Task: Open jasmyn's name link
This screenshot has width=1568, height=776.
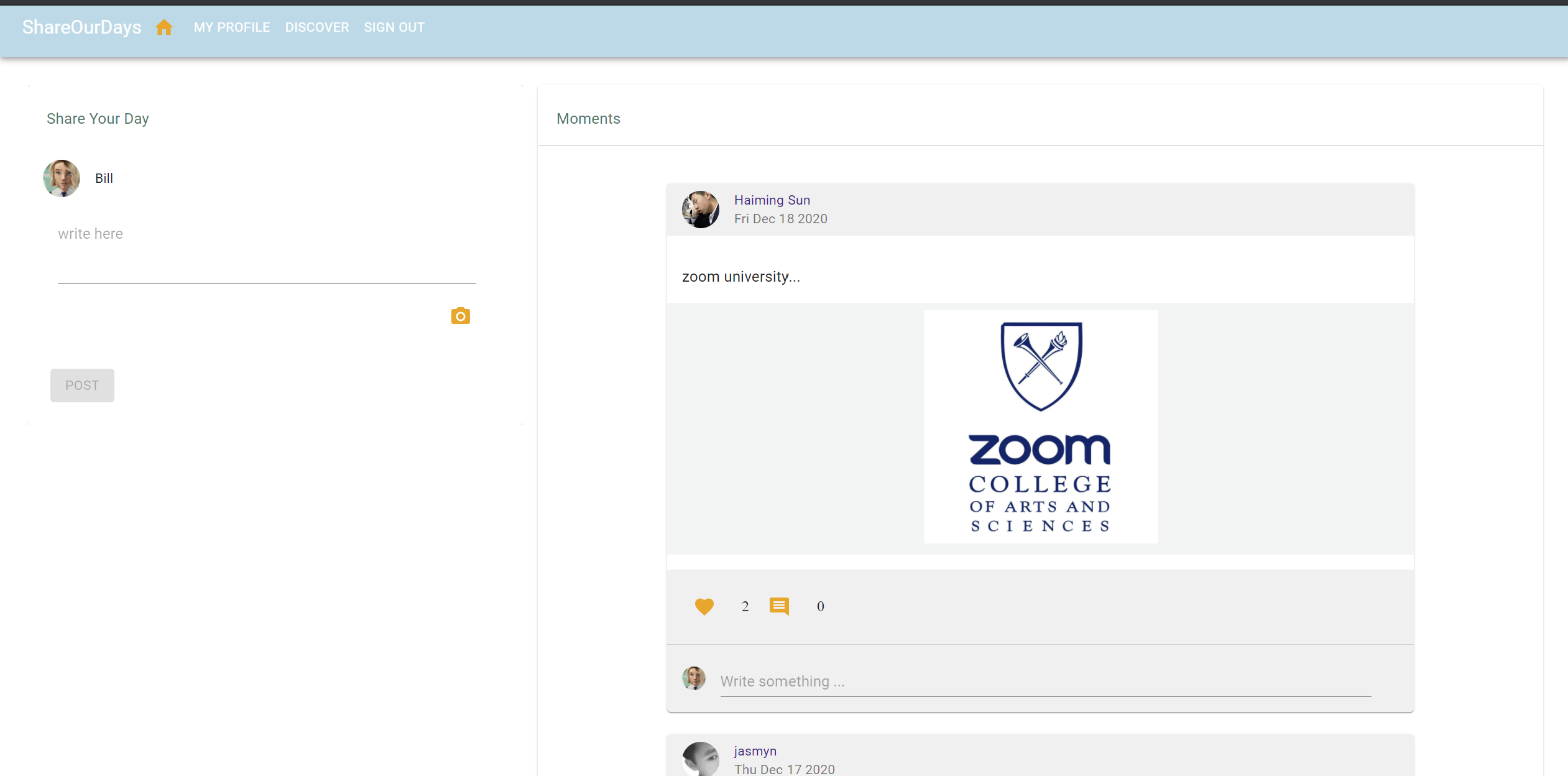Action: tap(755, 751)
